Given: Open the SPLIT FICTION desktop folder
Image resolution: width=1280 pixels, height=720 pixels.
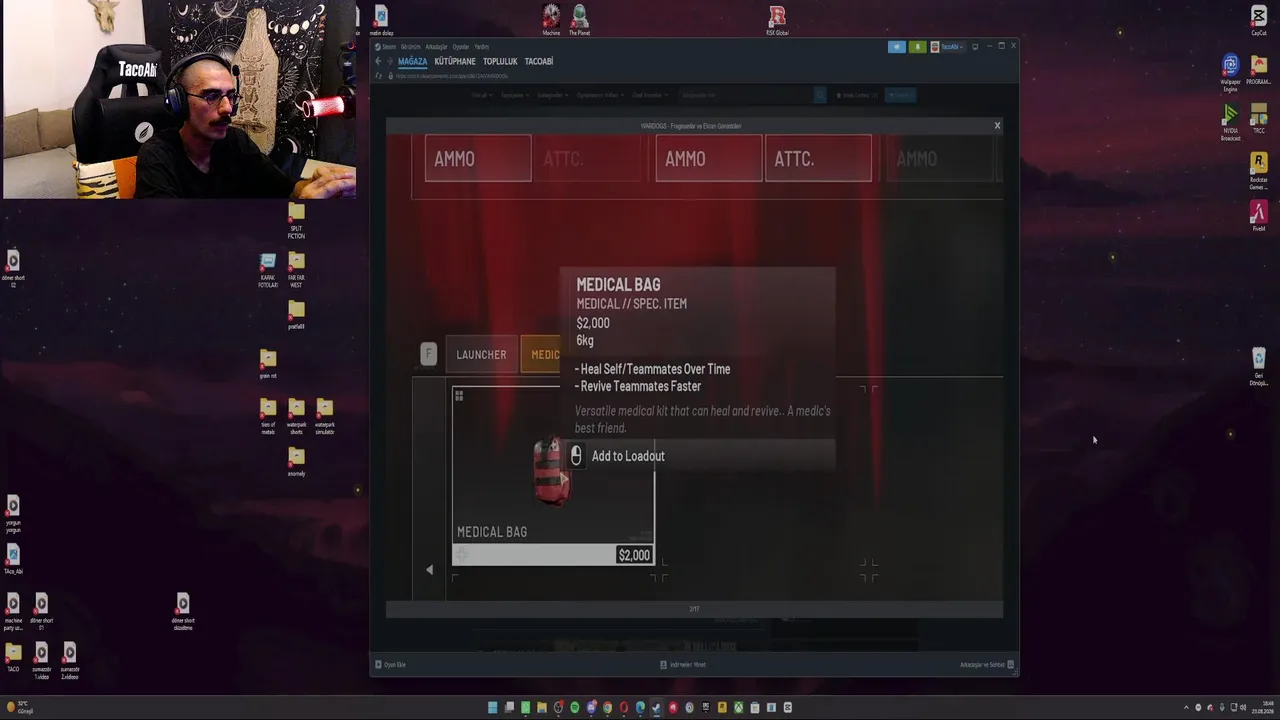Looking at the screenshot, I should pos(296,220).
